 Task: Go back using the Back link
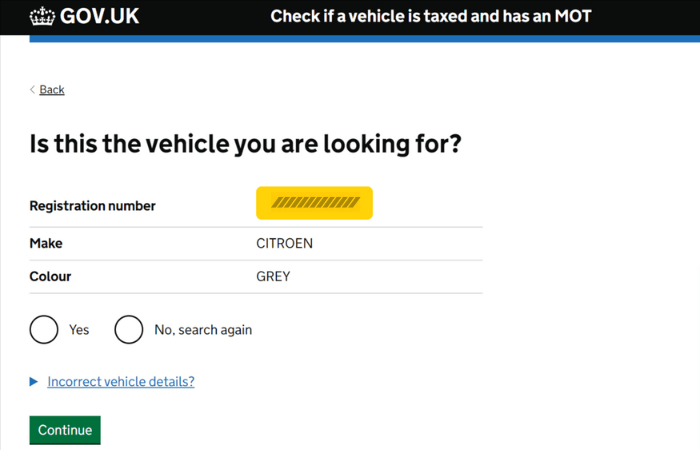[52, 90]
